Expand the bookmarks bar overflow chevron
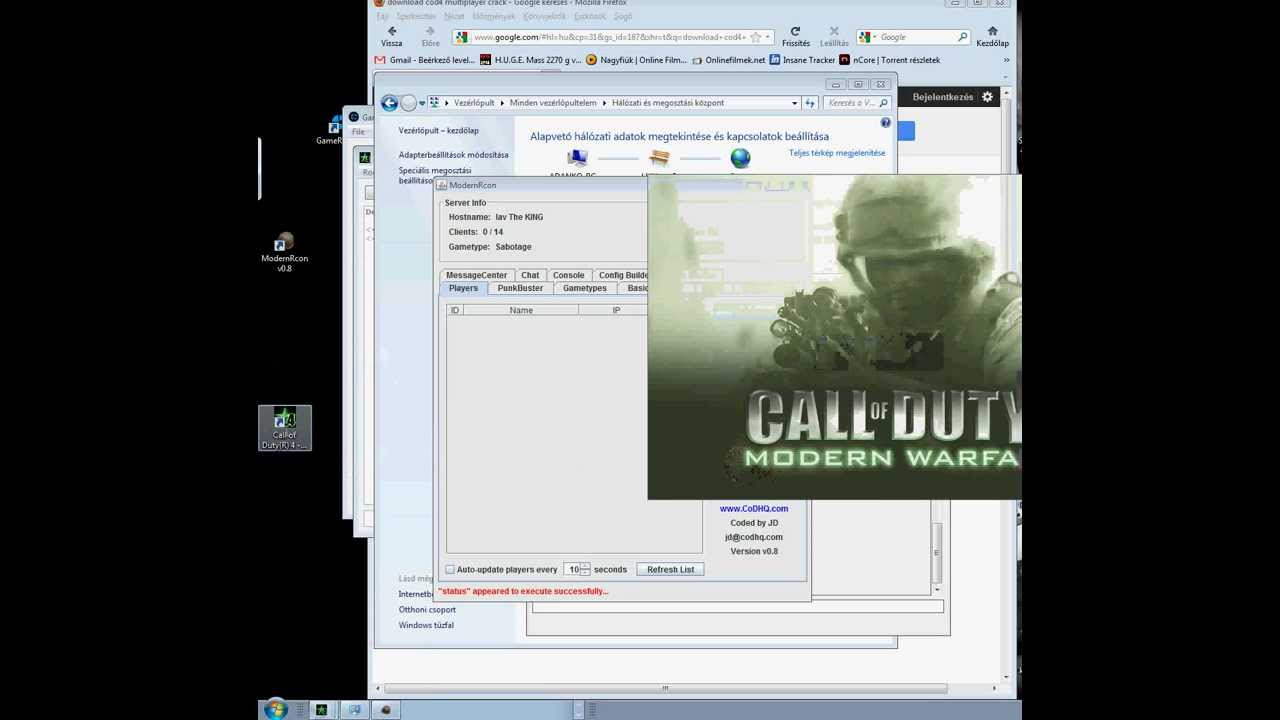 1006,60
